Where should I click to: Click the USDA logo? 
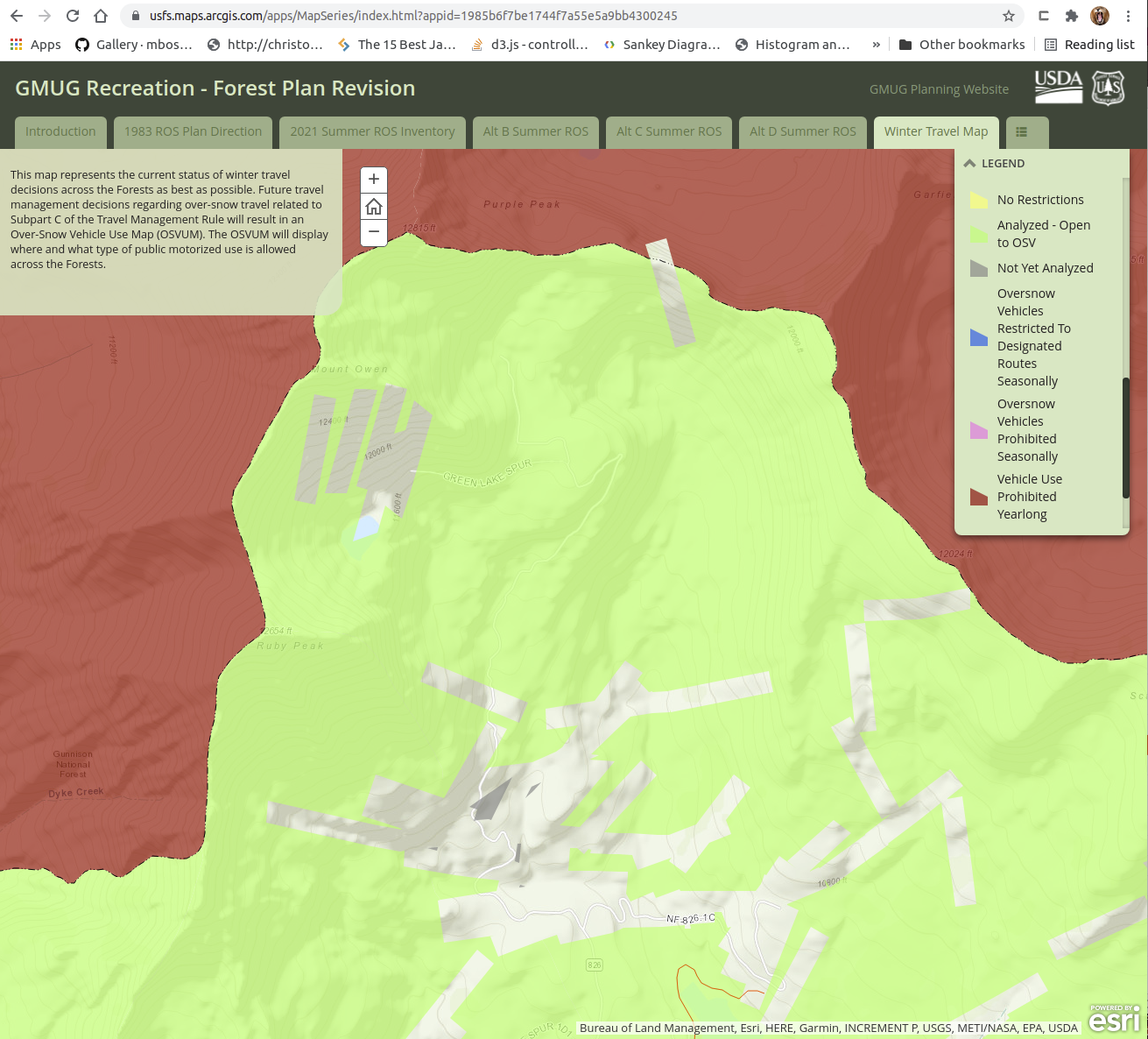click(x=1058, y=88)
